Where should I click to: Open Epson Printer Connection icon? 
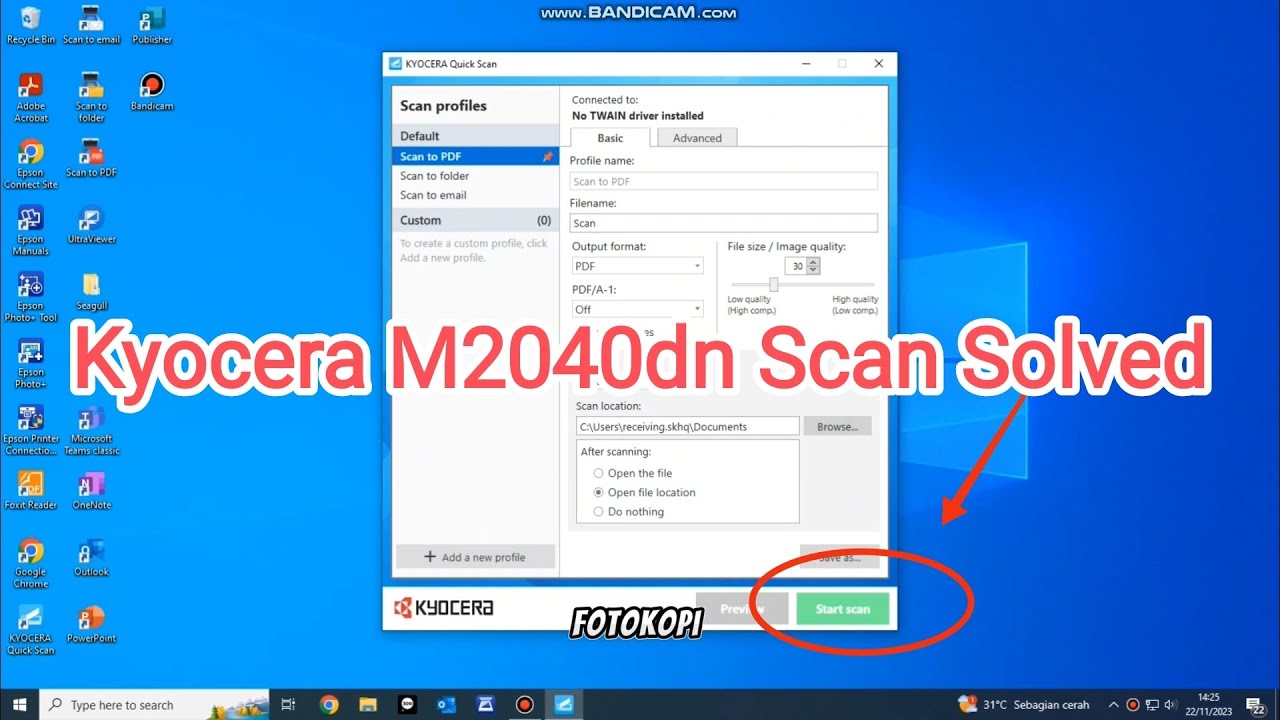(x=31, y=431)
